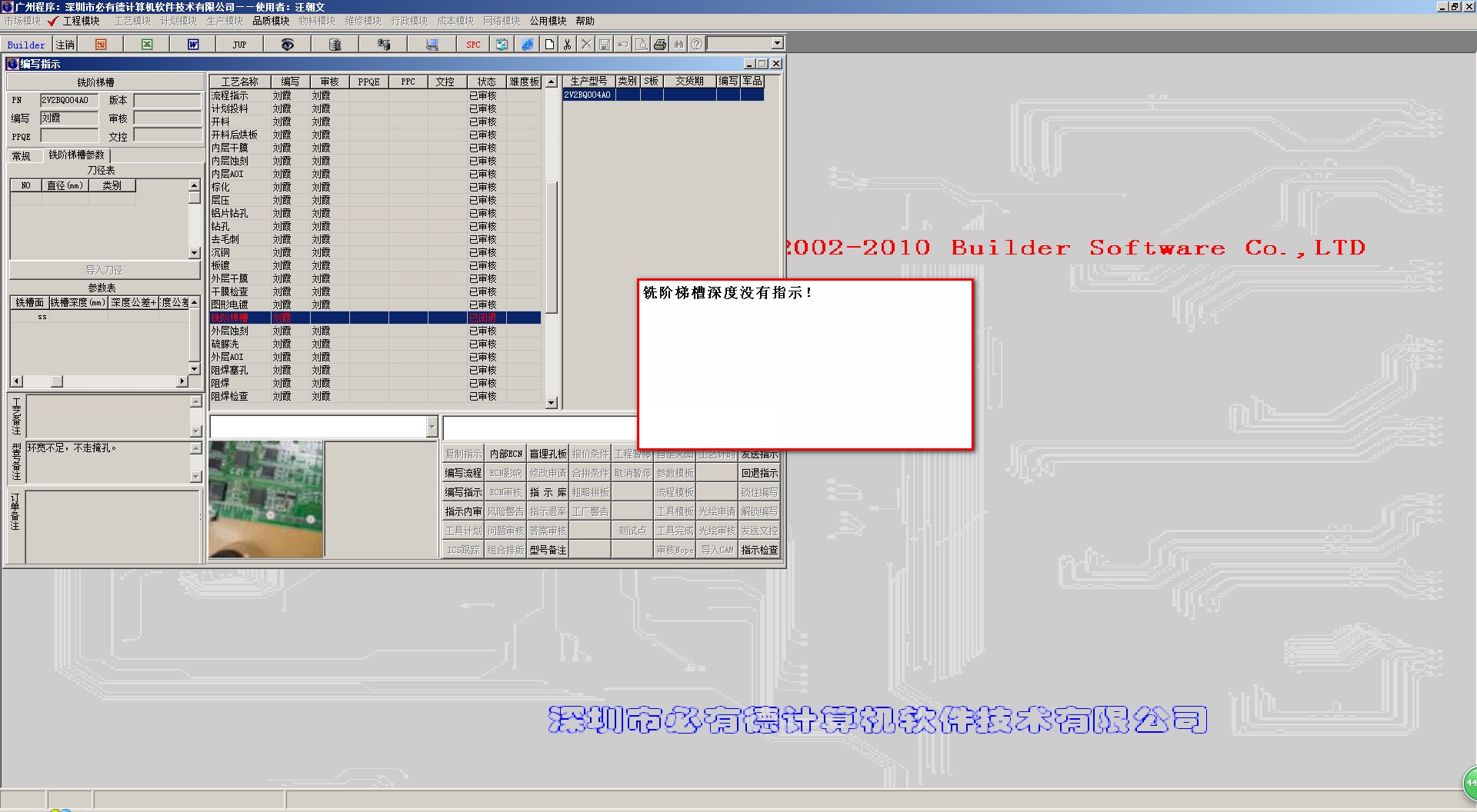
Task: Switch to the 铣阶梯槽参数 tab
Action: coord(76,155)
